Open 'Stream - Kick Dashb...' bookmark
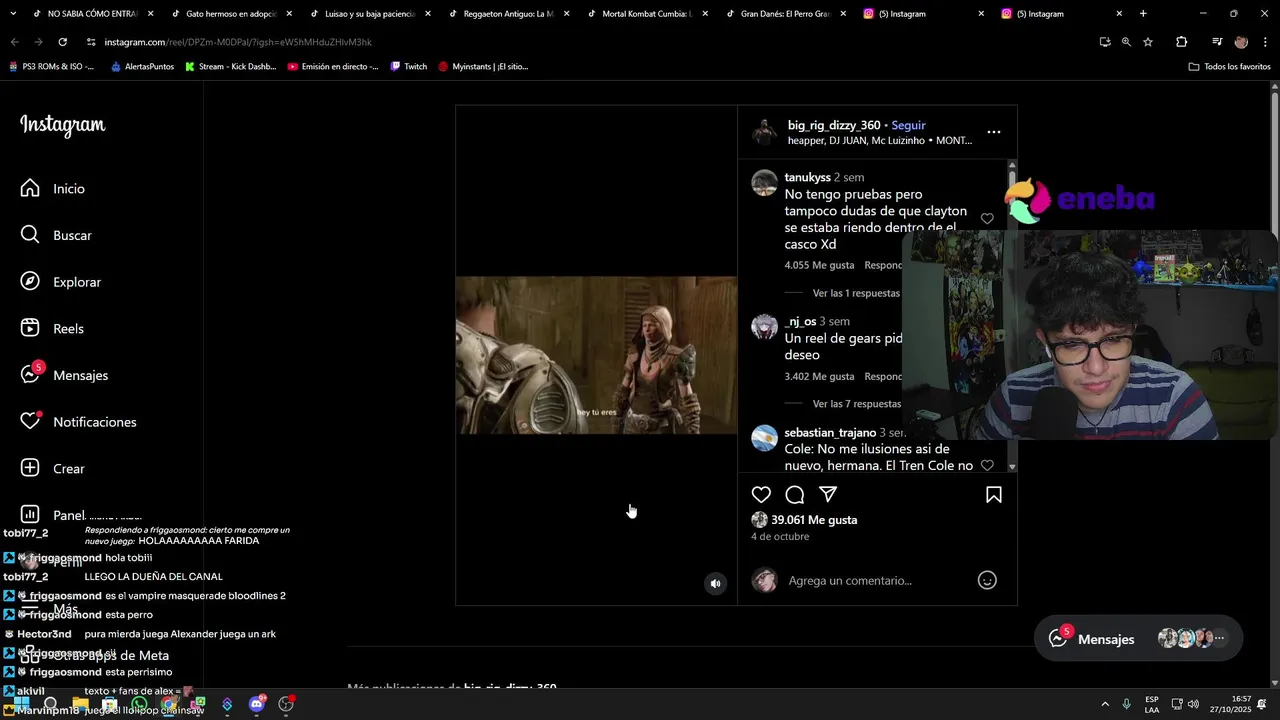 pyautogui.click(x=230, y=66)
